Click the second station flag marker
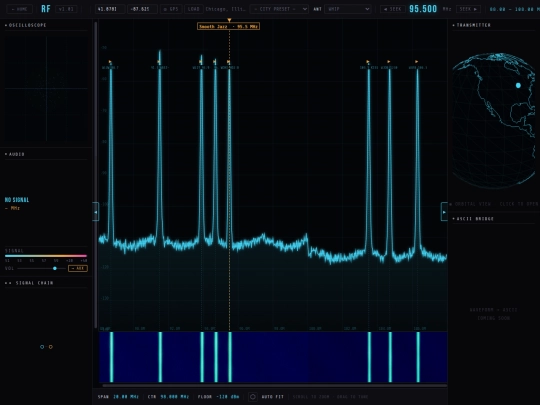 (159, 62)
